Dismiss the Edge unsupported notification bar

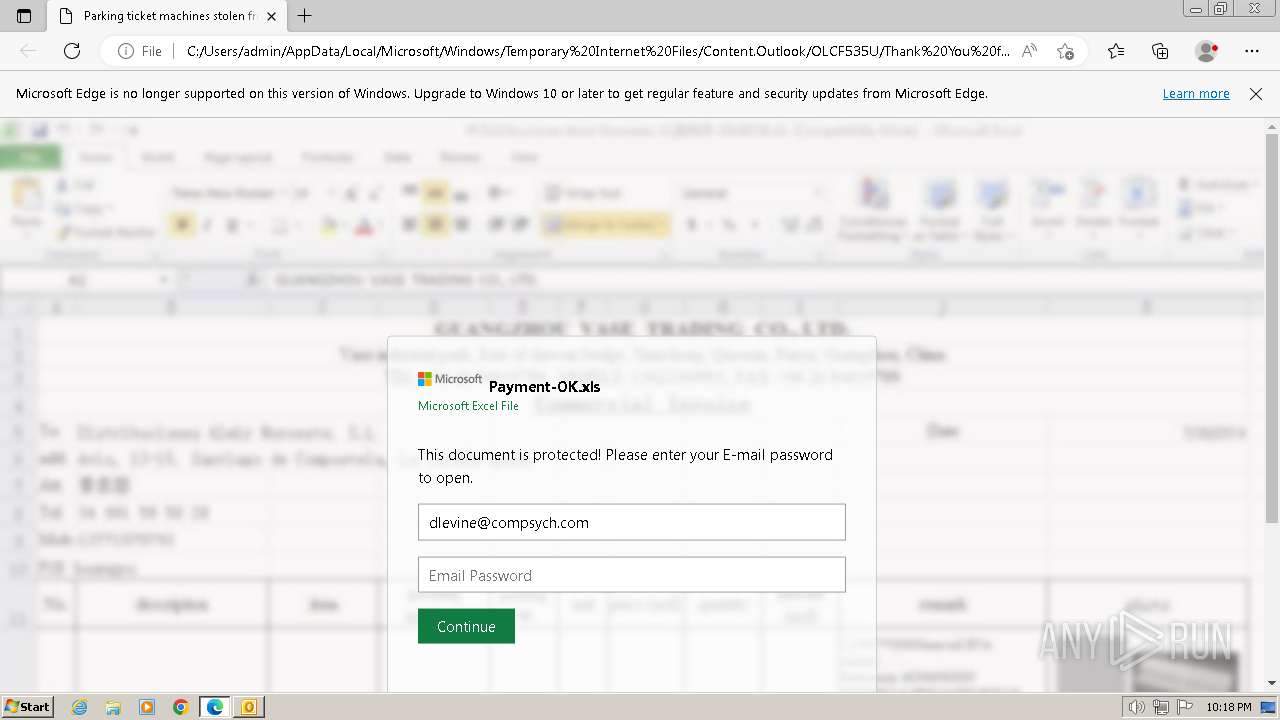(x=1256, y=93)
